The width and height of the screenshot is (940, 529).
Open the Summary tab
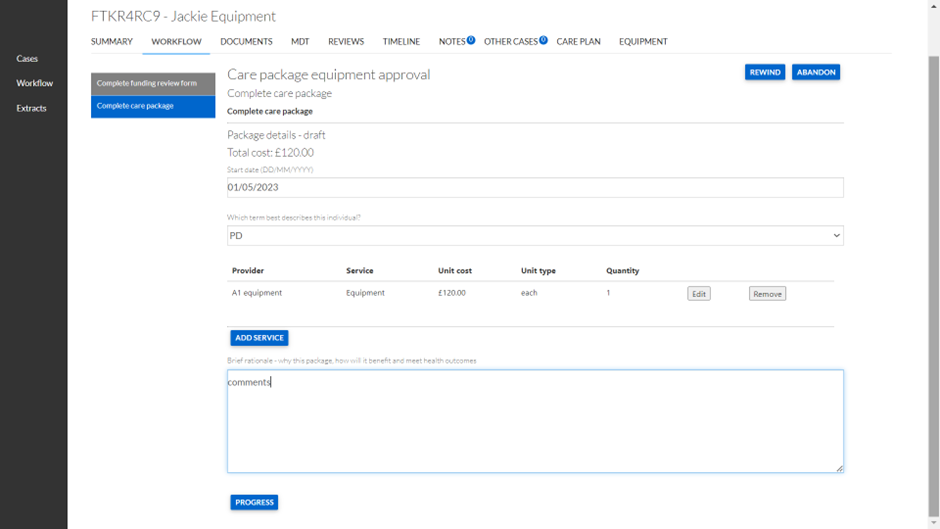click(x=112, y=42)
